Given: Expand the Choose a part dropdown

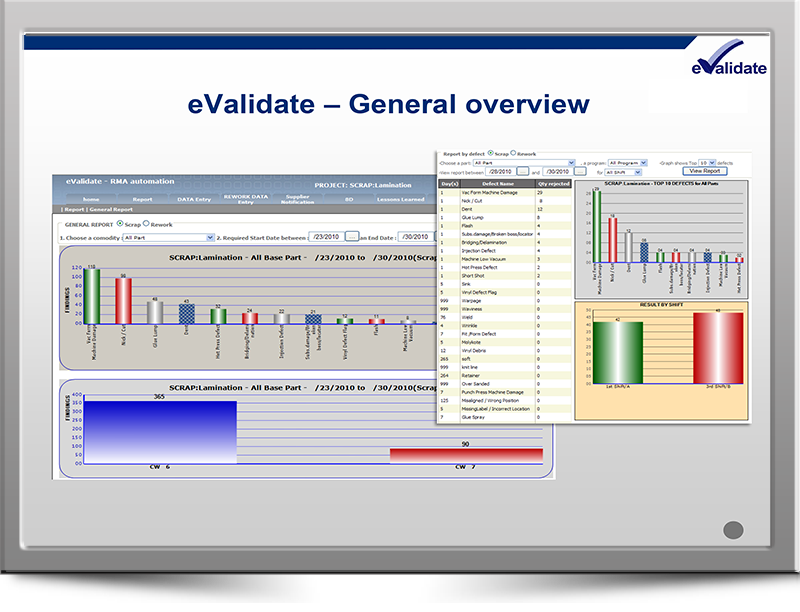Looking at the screenshot, I should click(x=524, y=163).
